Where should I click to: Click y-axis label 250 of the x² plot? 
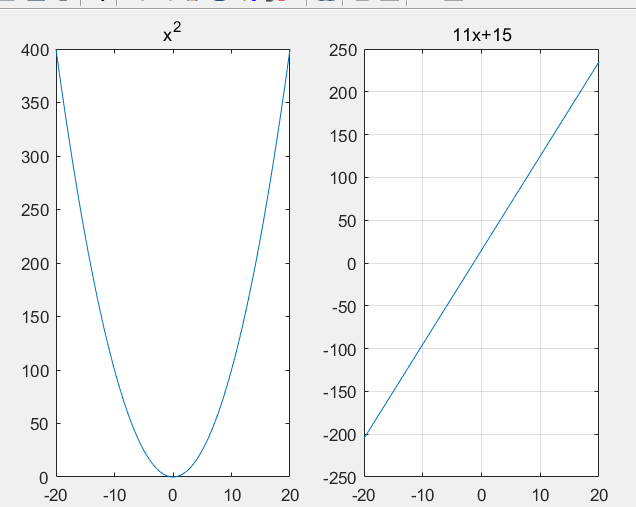(35, 210)
